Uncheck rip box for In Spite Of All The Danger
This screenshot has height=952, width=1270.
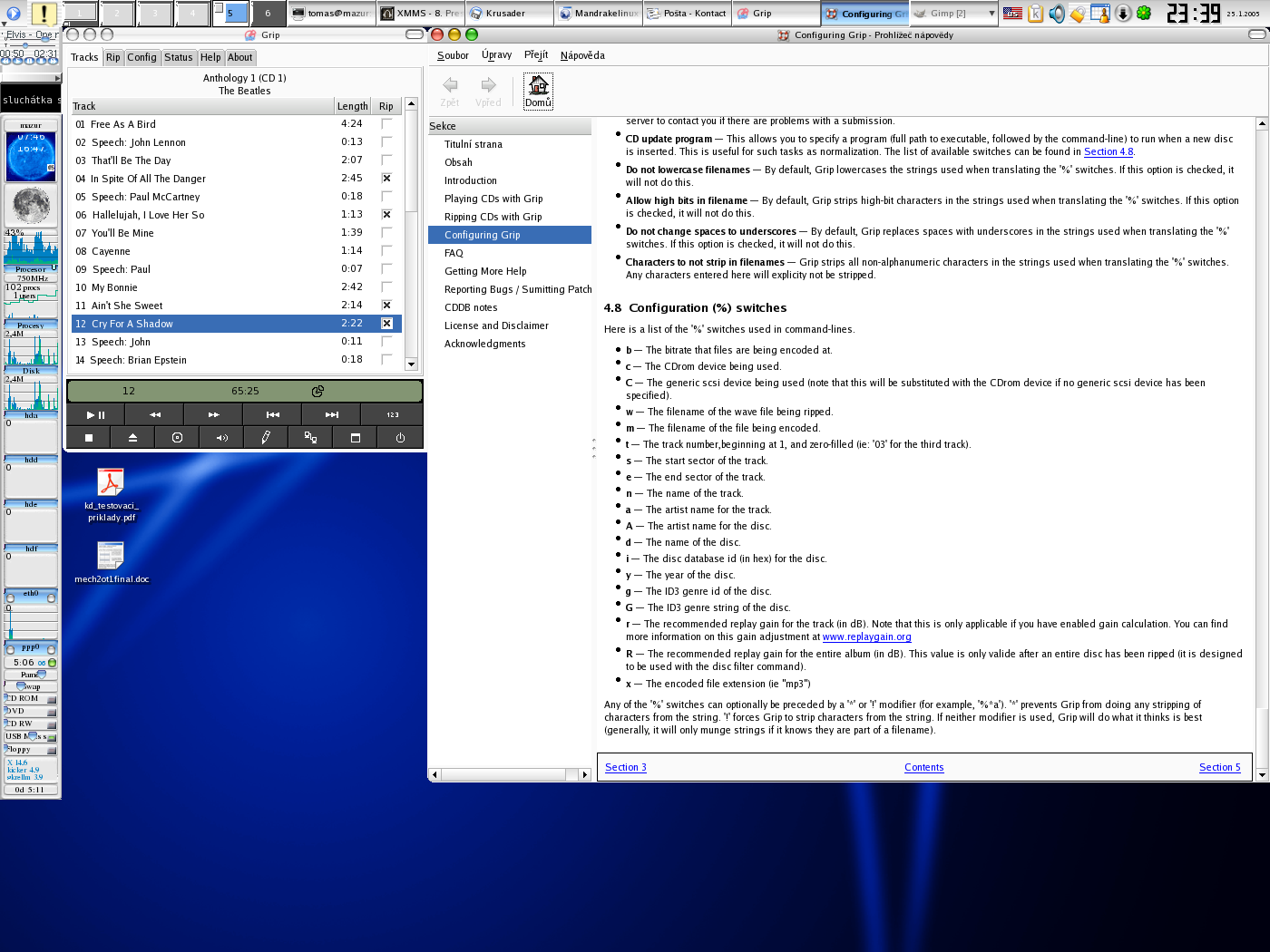pyautogui.click(x=386, y=179)
